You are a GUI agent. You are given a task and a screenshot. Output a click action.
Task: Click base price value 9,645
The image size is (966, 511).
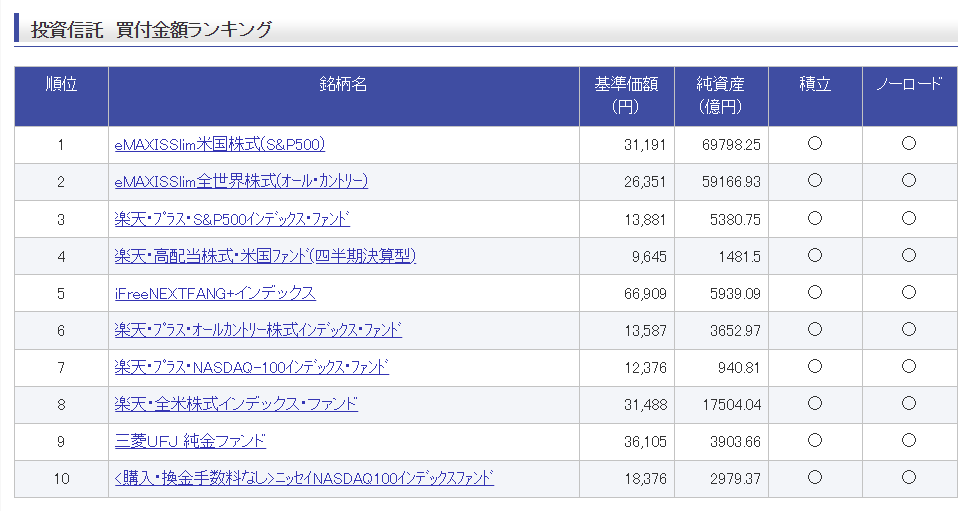point(649,257)
